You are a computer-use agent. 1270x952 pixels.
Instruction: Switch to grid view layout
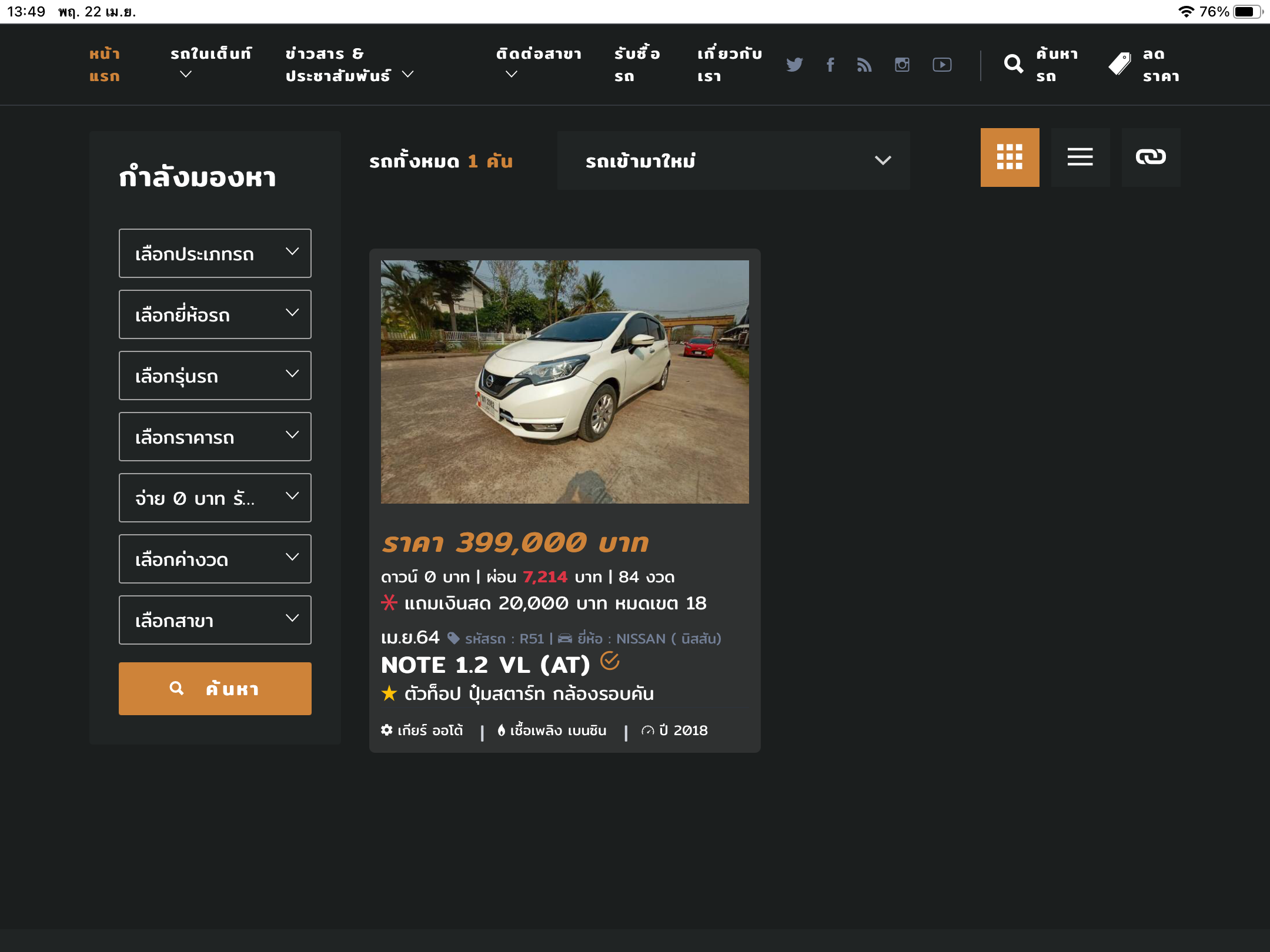click(x=1010, y=157)
